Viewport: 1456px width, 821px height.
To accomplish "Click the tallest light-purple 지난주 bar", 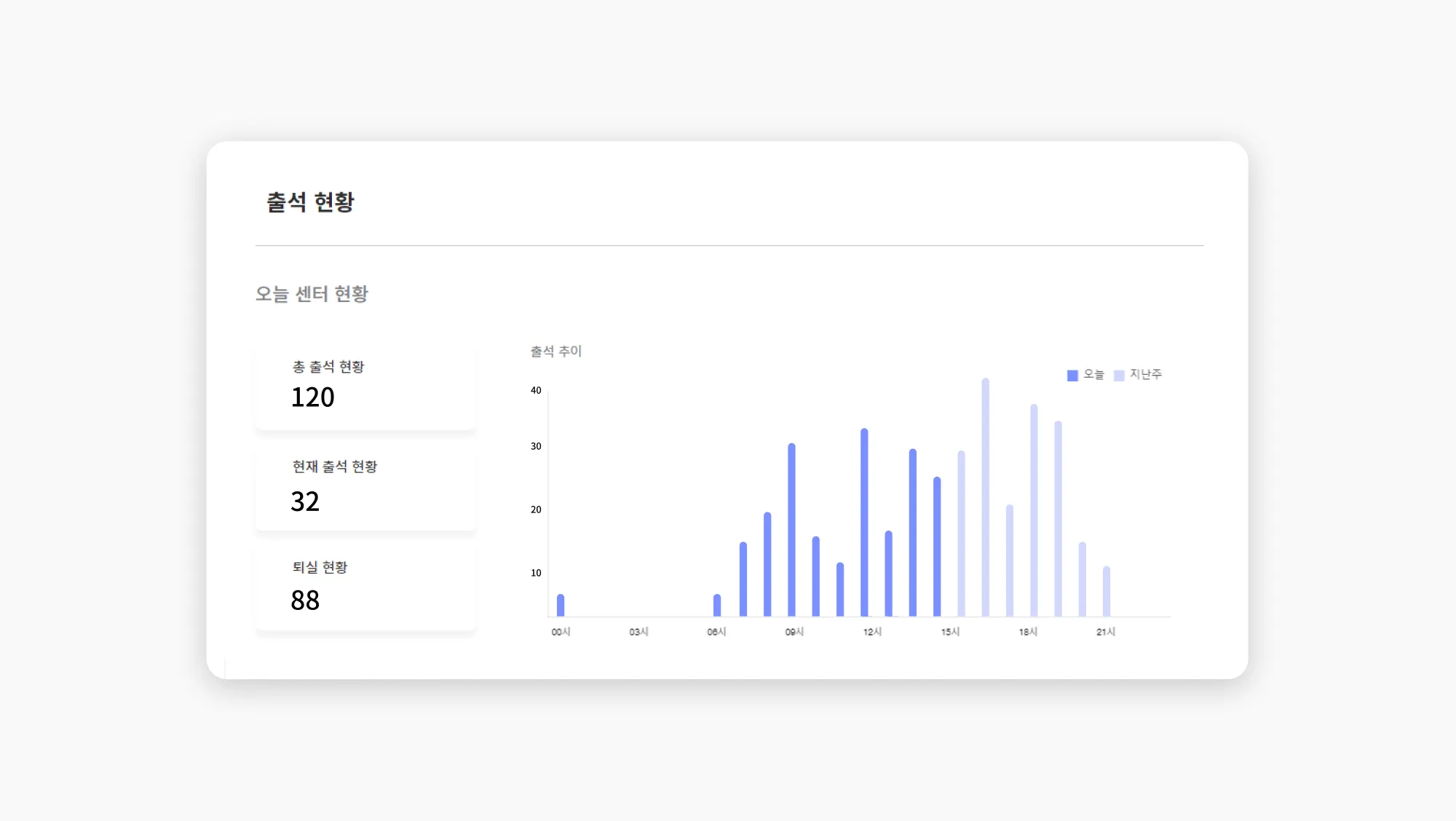I will tap(985, 497).
